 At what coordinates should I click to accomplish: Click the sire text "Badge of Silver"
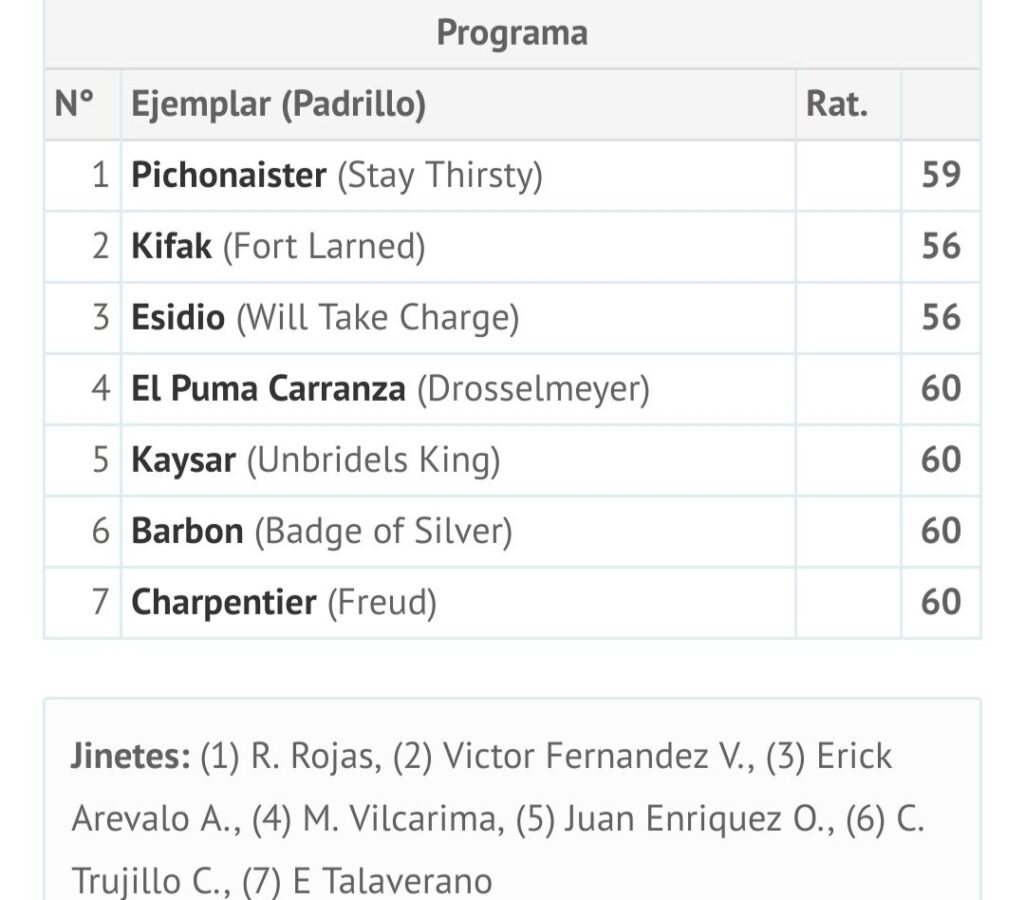[x=382, y=531]
